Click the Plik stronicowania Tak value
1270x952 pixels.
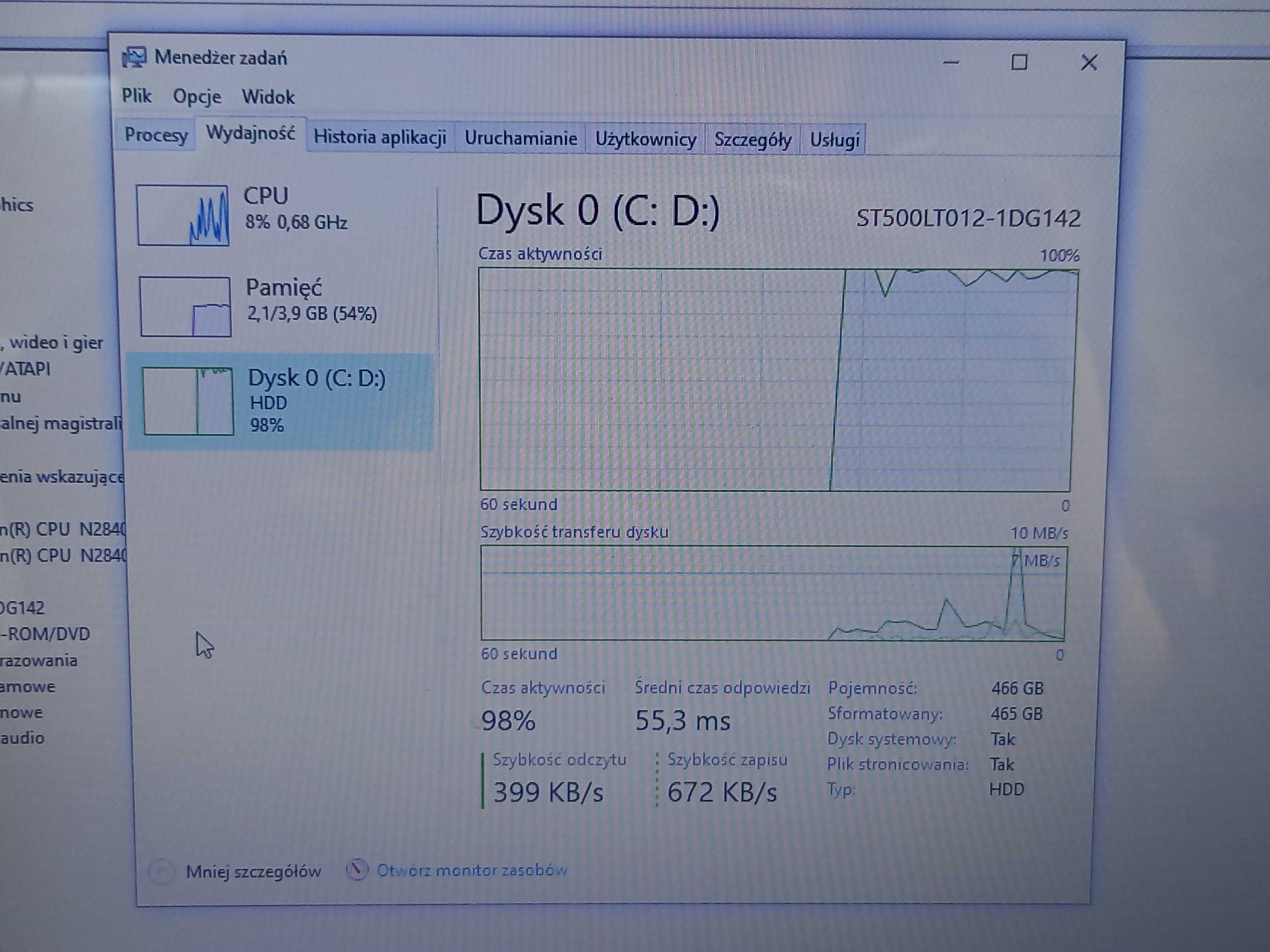click(x=1002, y=764)
